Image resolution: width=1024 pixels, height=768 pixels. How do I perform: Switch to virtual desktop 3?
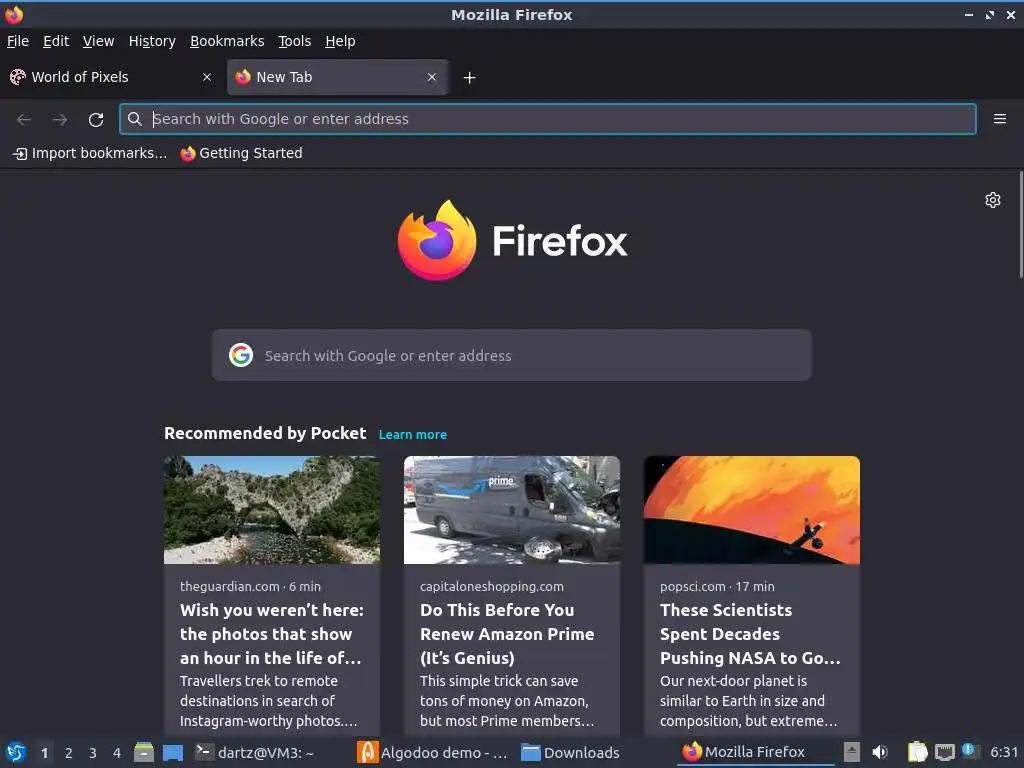coord(93,753)
